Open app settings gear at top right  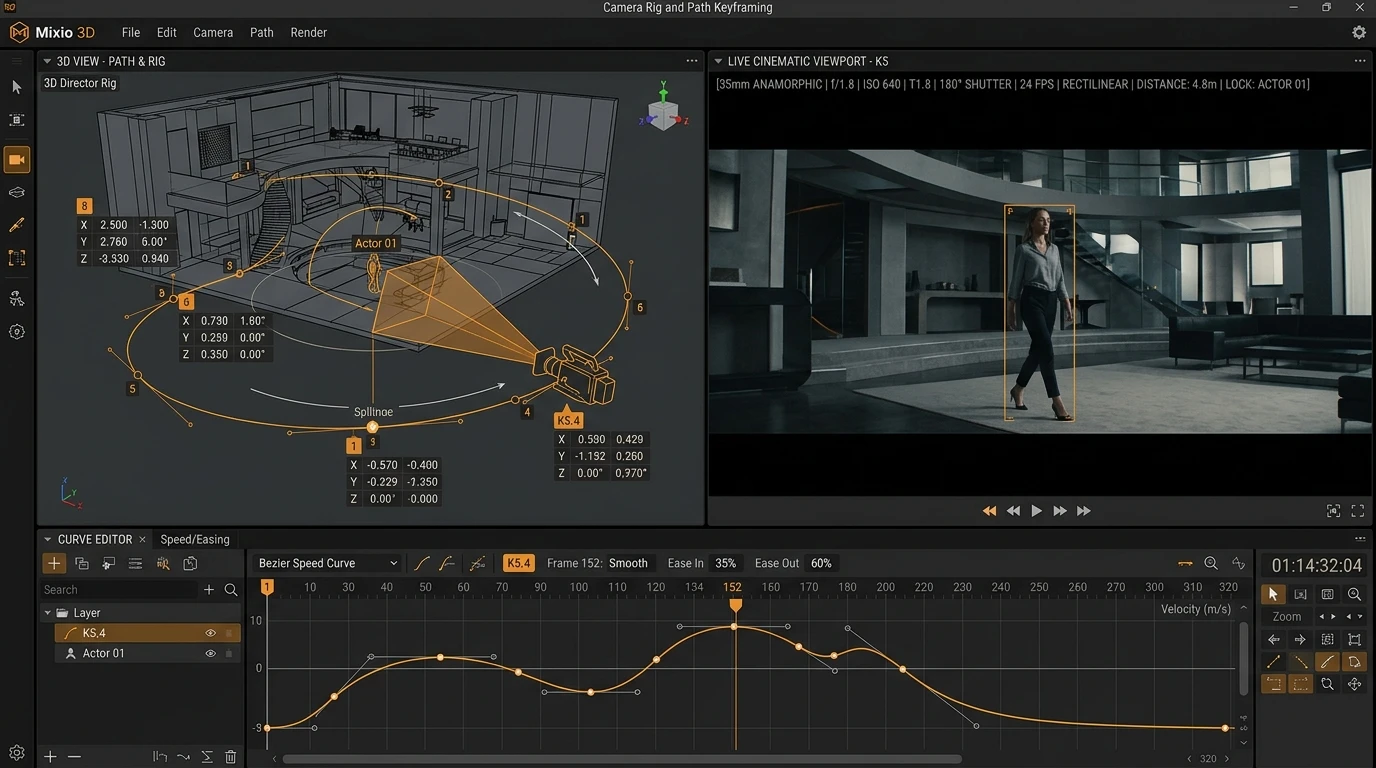pyautogui.click(x=1359, y=32)
